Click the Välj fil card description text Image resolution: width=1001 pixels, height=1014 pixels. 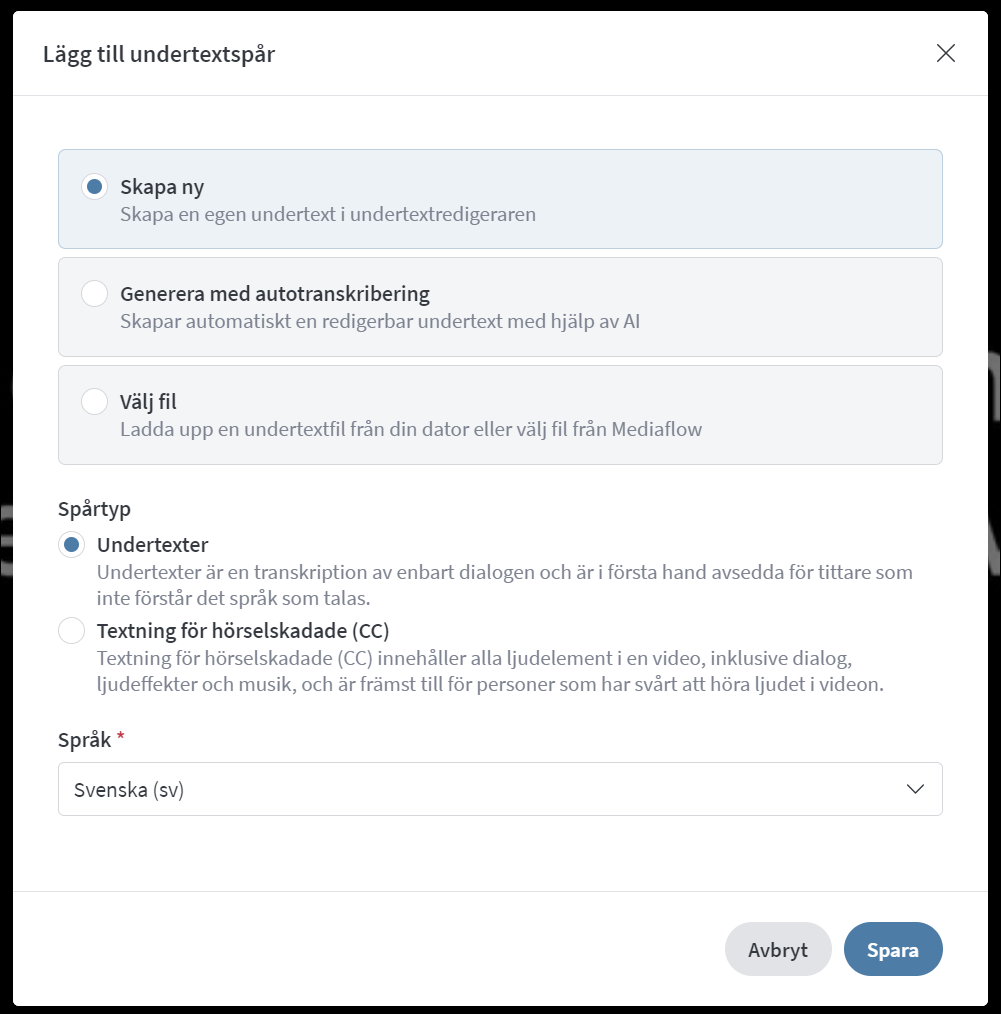click(x=411, y=429)
